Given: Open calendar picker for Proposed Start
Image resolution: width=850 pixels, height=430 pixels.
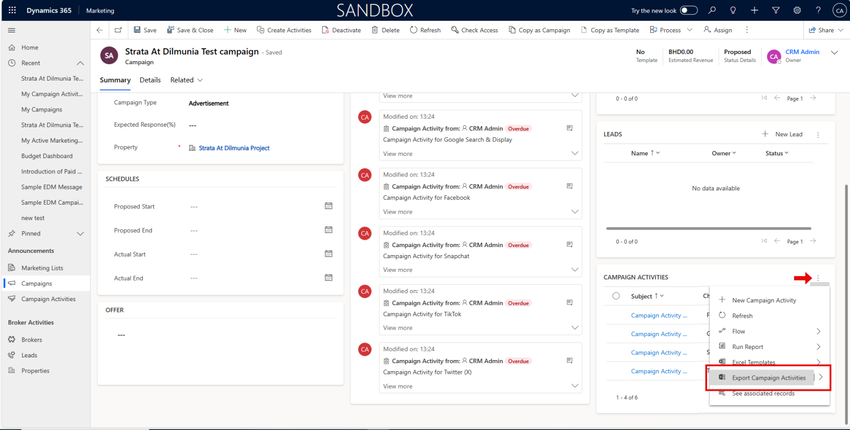Looking at the screenshot, I should 328,206.
